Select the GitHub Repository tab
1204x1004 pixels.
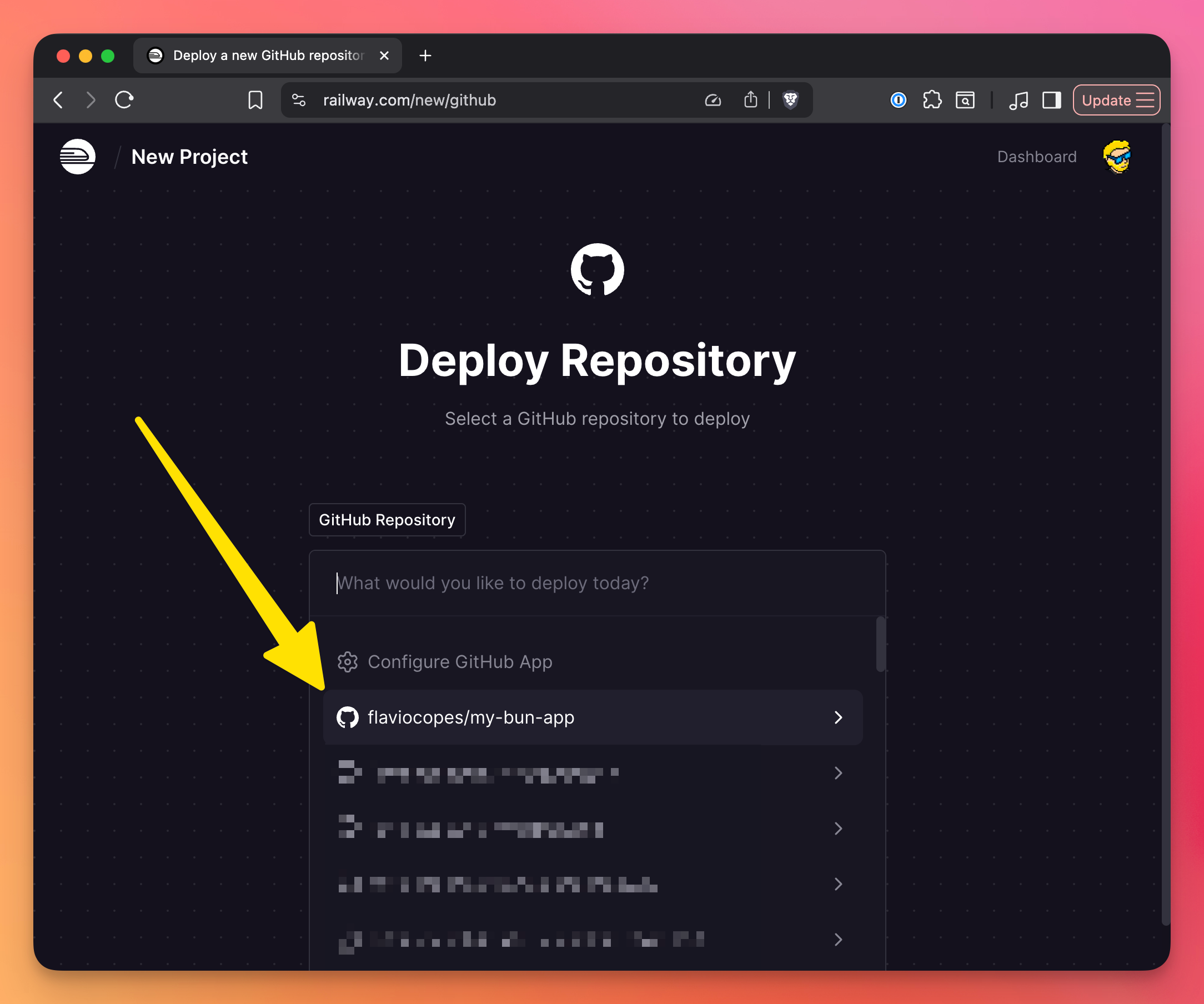point(387,519)
